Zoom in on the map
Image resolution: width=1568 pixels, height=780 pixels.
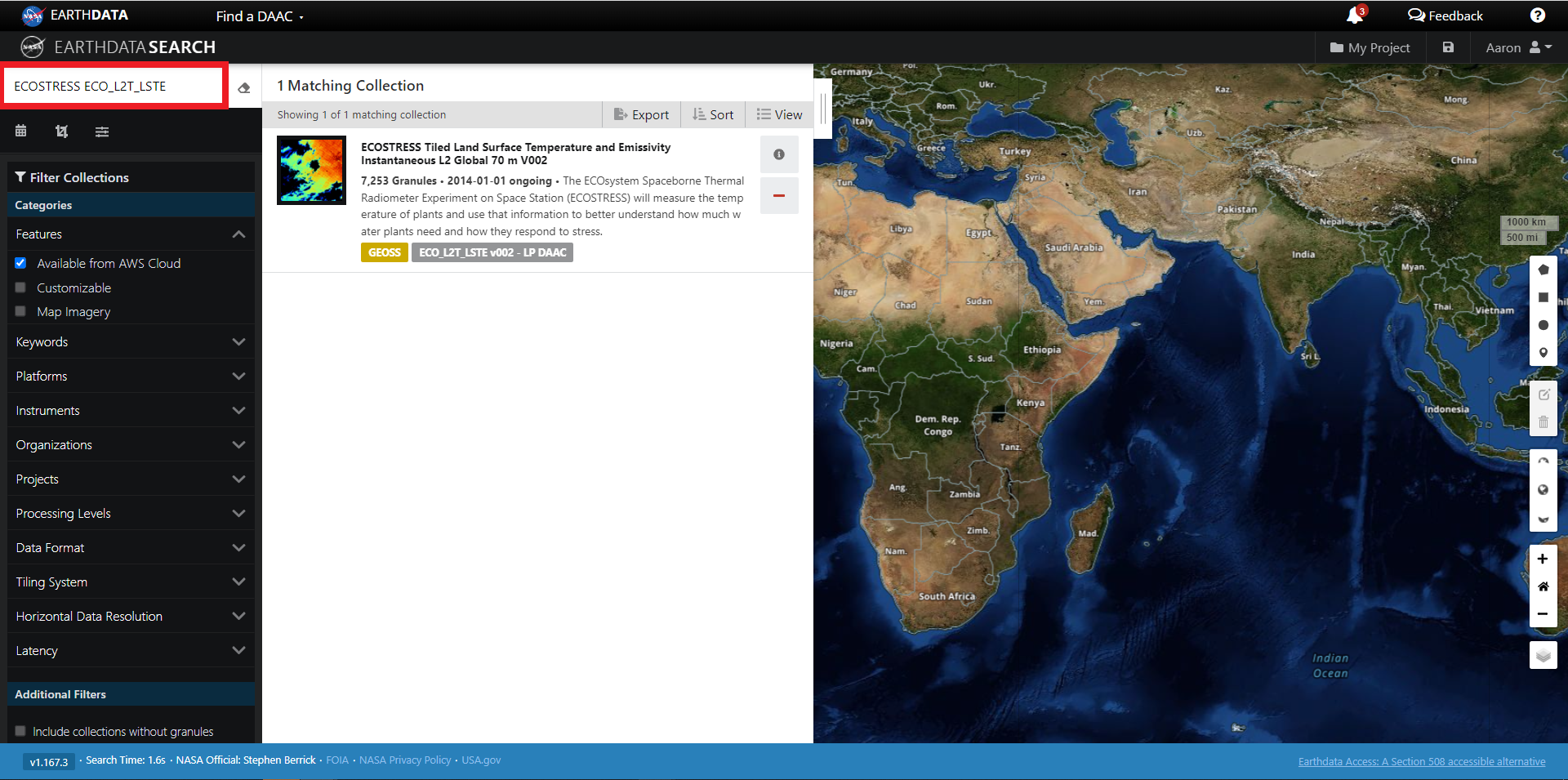(1543, 559)
